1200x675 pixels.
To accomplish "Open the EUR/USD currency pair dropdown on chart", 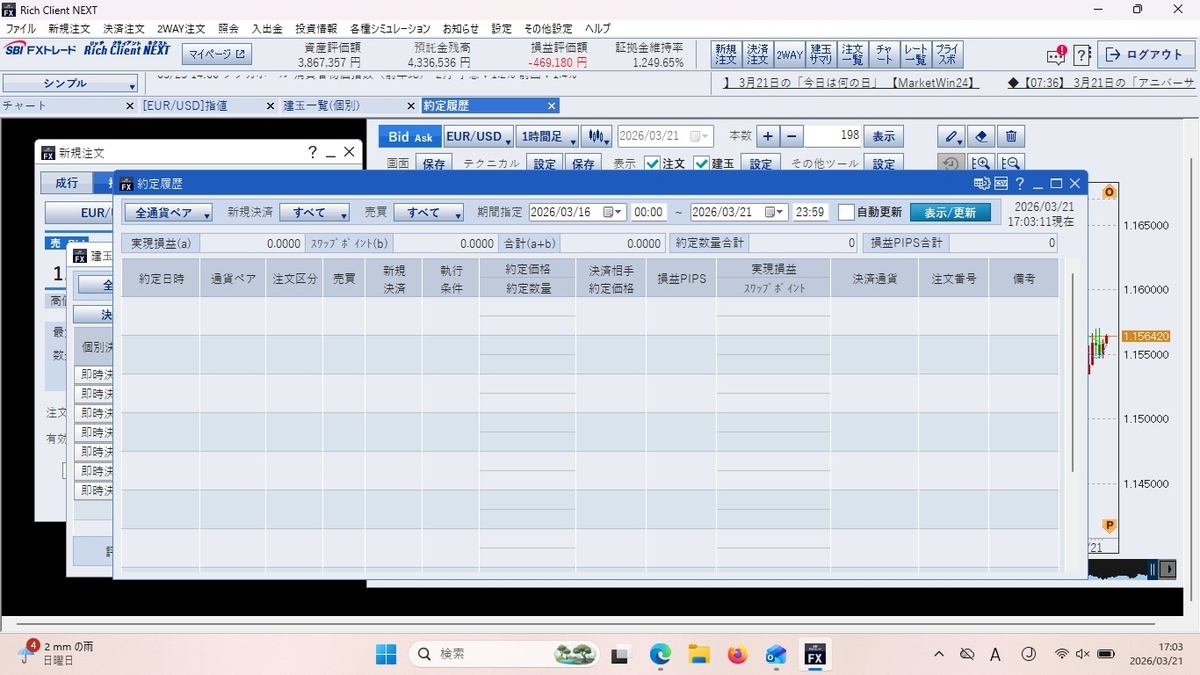I will (x=478, y=136).
